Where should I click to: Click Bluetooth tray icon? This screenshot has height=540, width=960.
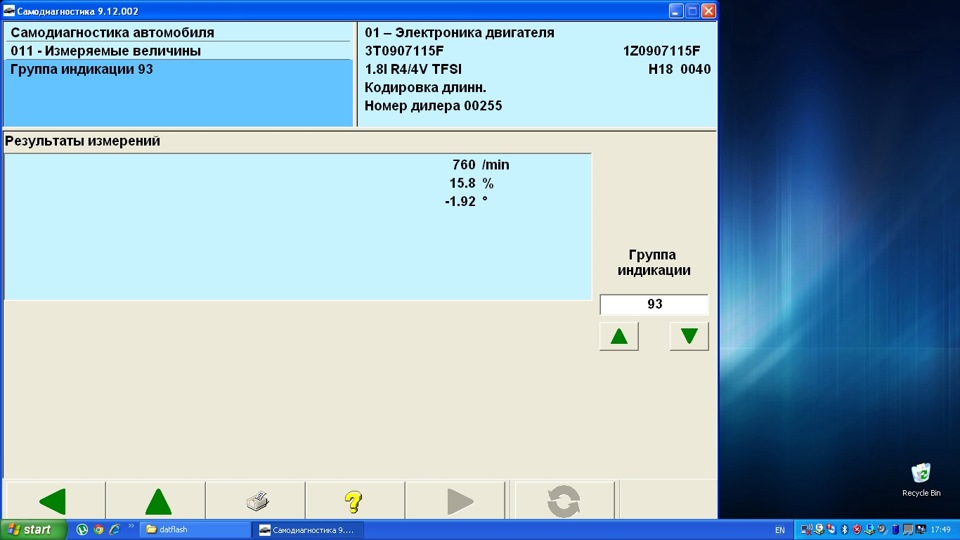point(844,530)
